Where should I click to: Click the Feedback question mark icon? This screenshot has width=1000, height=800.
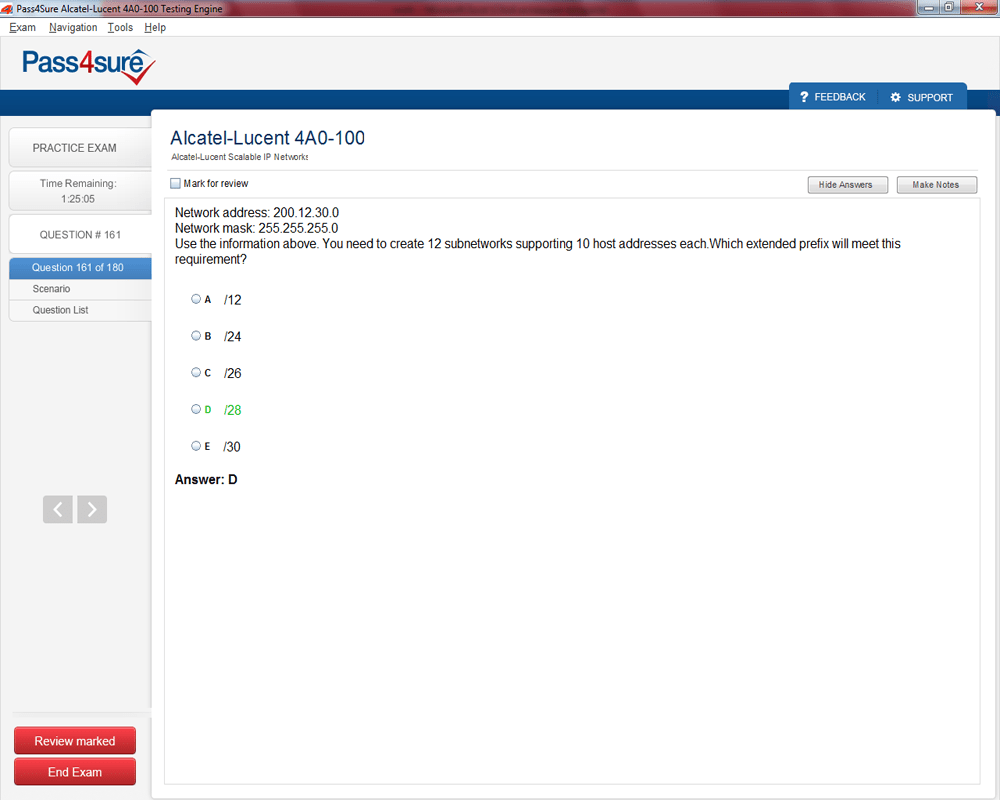point(804,97)
